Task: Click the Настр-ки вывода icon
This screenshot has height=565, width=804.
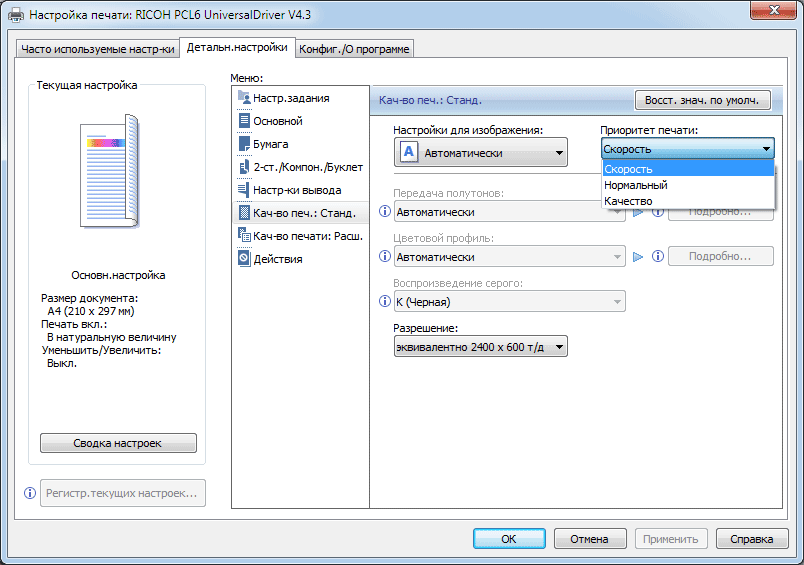Action: (x=244, y=190)
